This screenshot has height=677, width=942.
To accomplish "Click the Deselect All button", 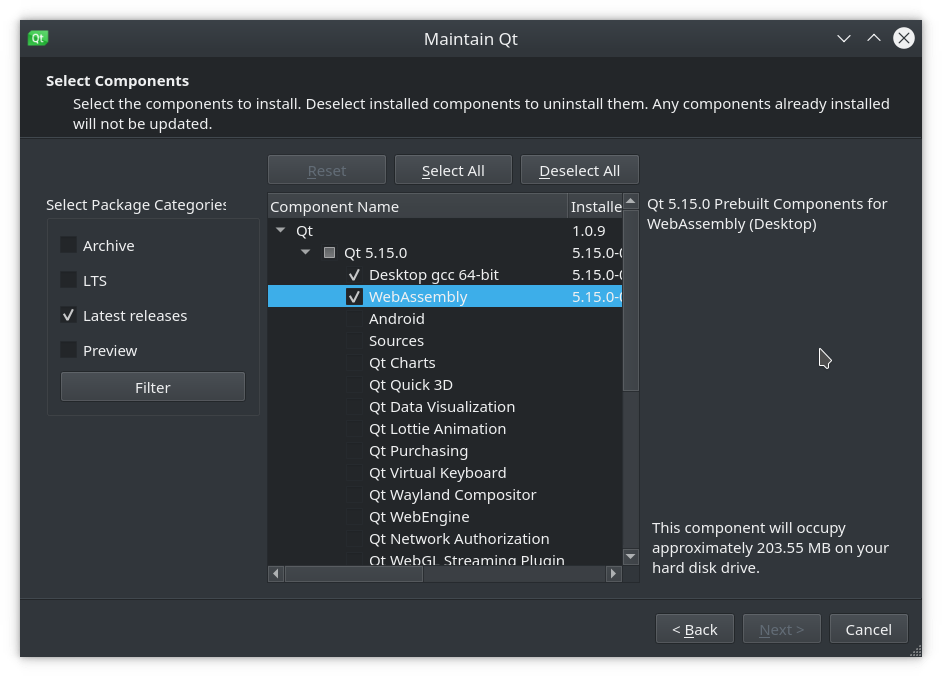I will (580, 171).
